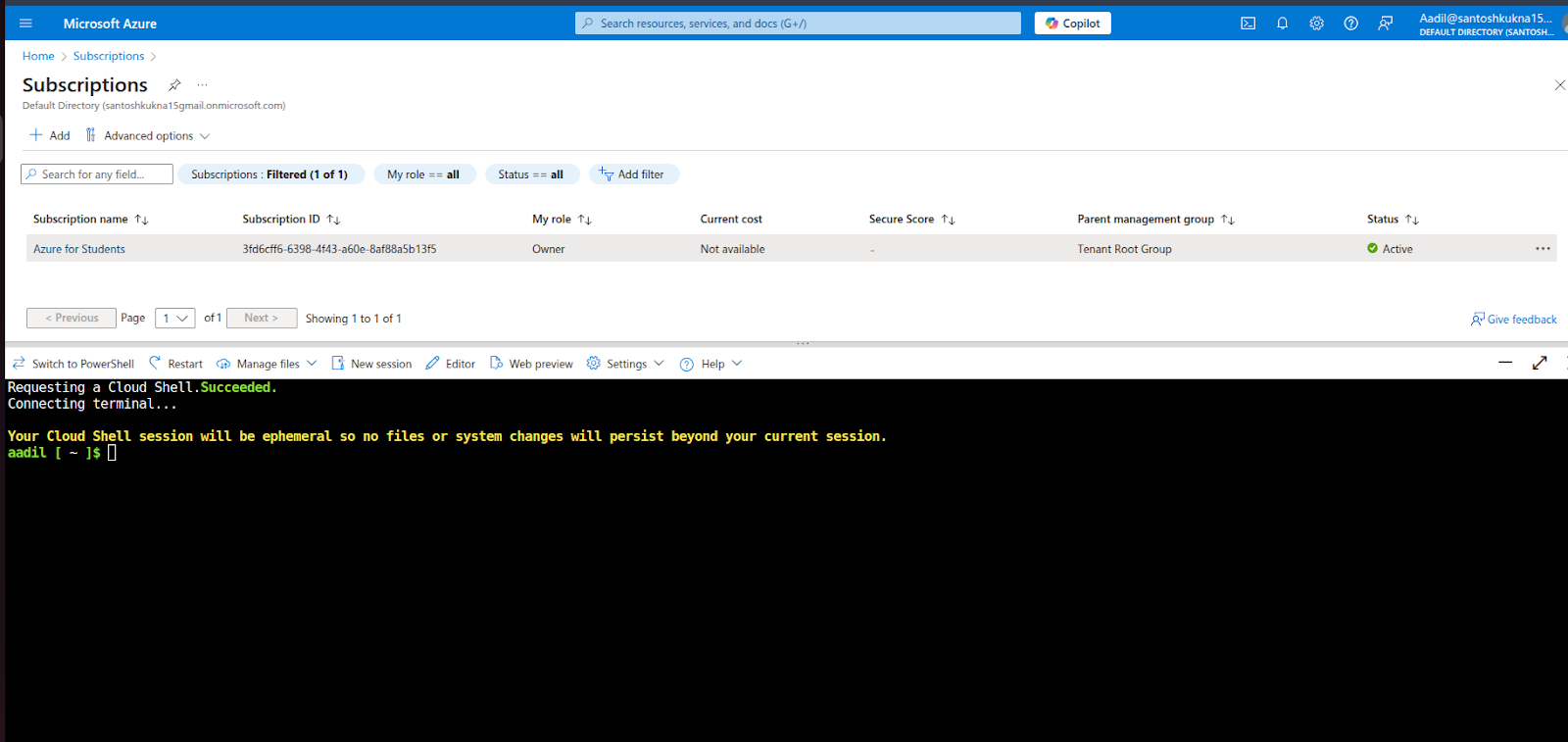Click the Not available cost cell
1568x742 pixels.
coord(732,249)
